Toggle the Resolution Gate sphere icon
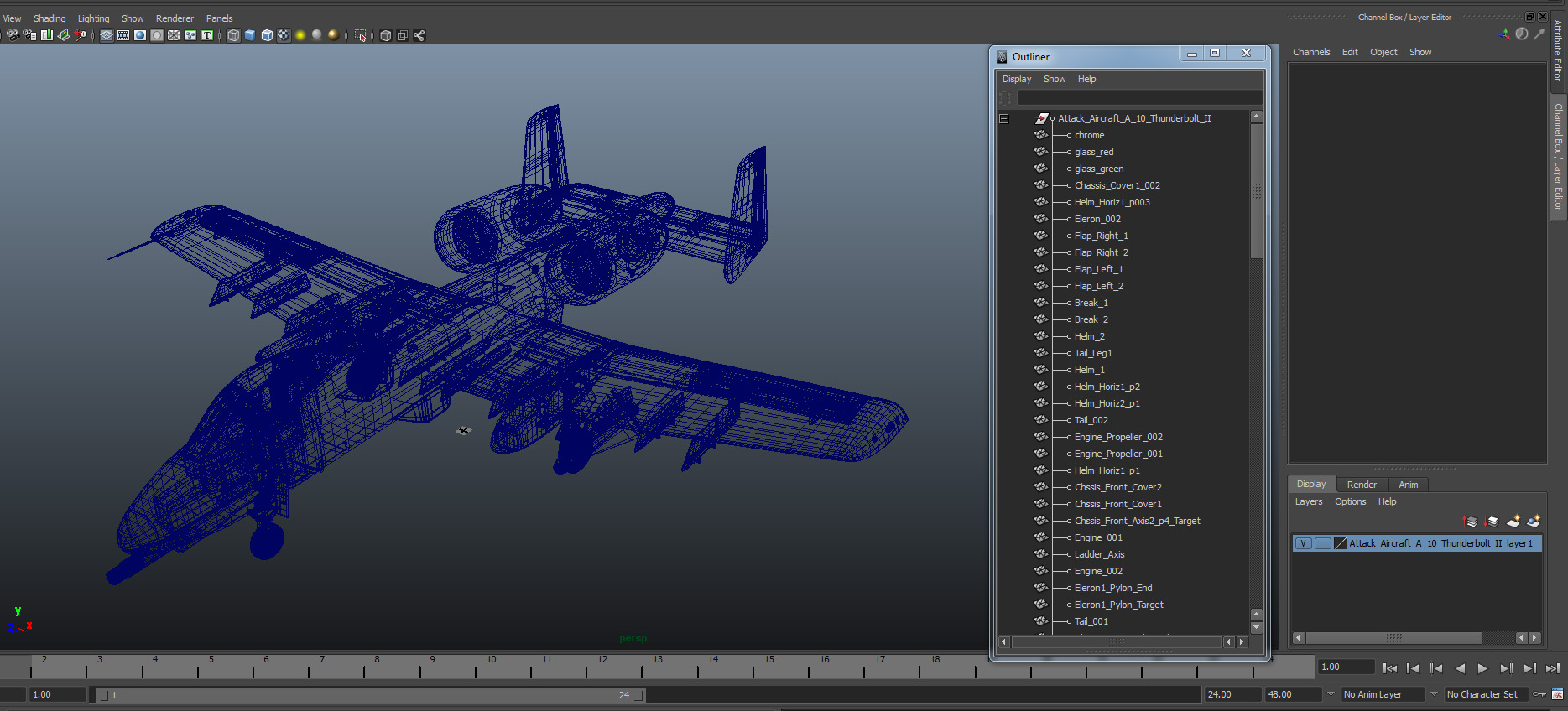 [x=140, y=35]
